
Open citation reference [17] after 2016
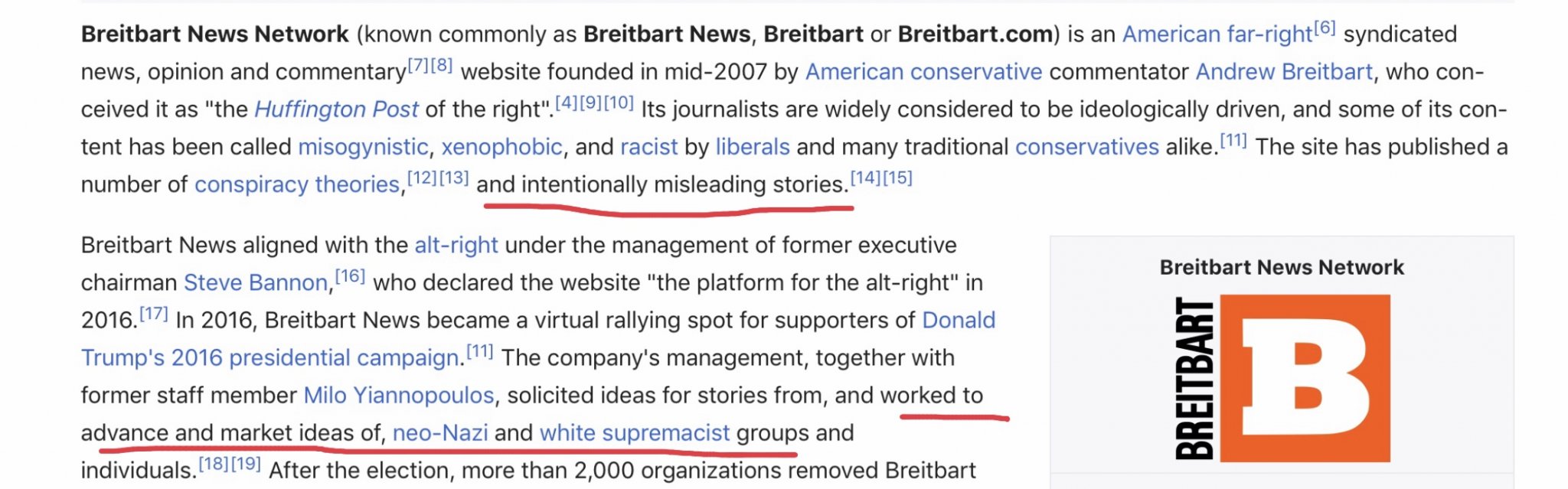[x=153, y=314]
